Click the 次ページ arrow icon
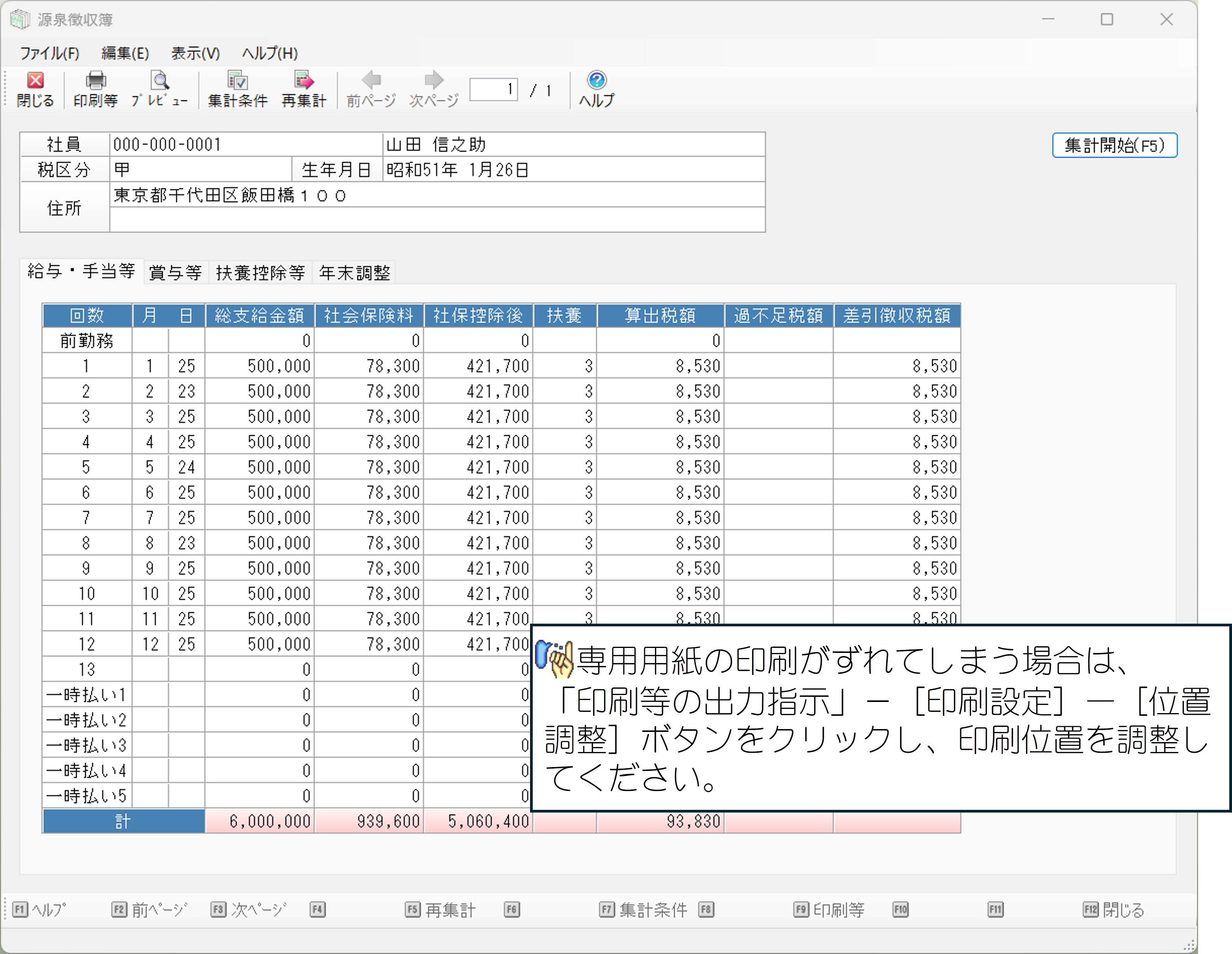 pyautogui.click(x=433, y=89)
